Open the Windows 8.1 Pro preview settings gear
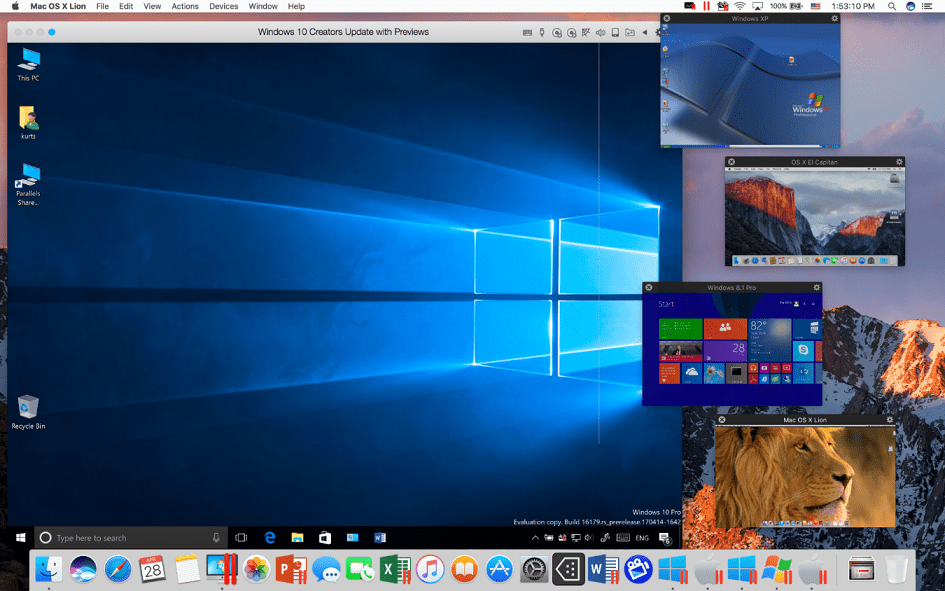The width and height of the screenshot is (945, 591). tap(817, 287)
